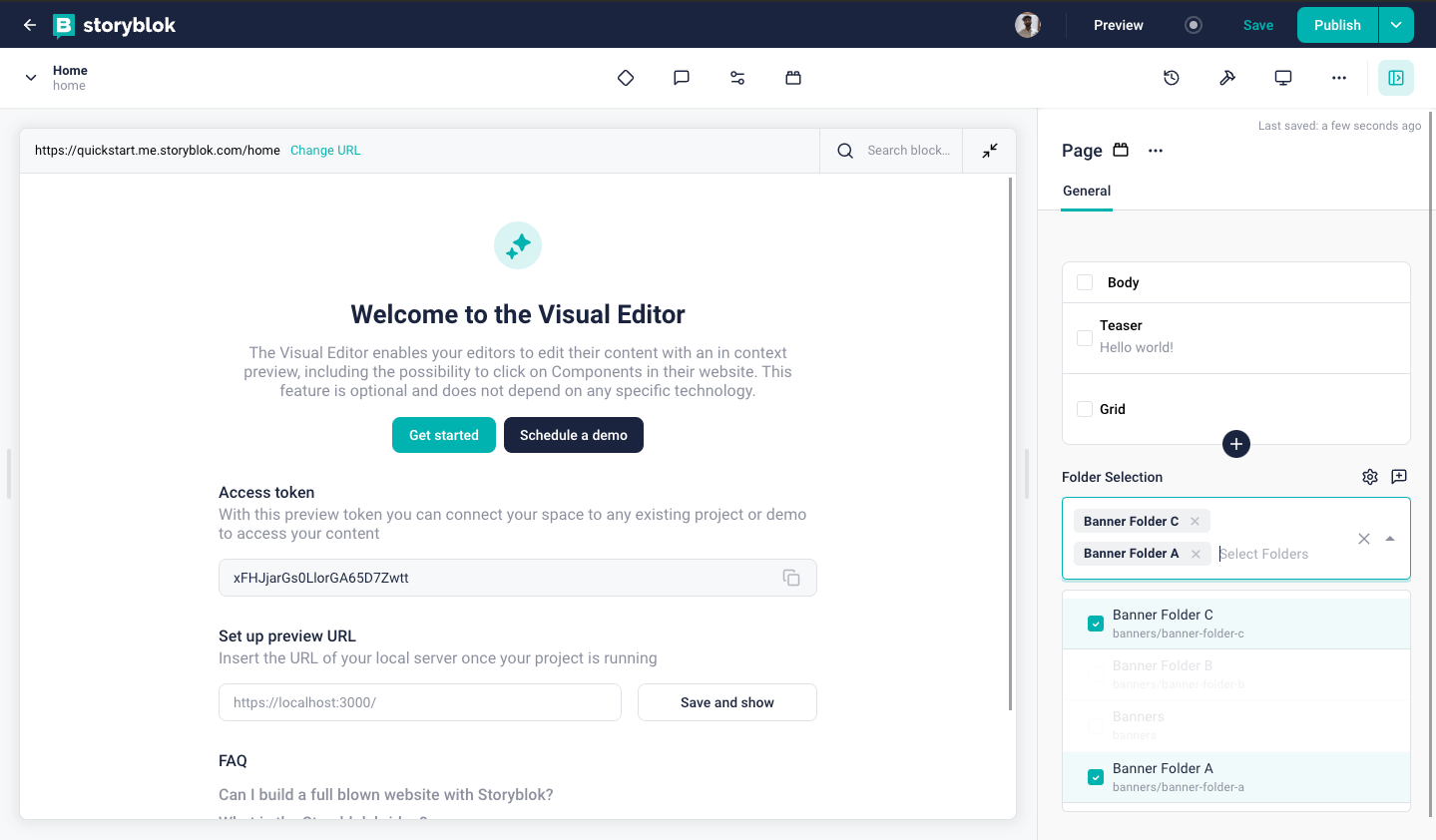Open the Publish dropdown arrow
1436x840 pixels.
[x=1396, y=25]
